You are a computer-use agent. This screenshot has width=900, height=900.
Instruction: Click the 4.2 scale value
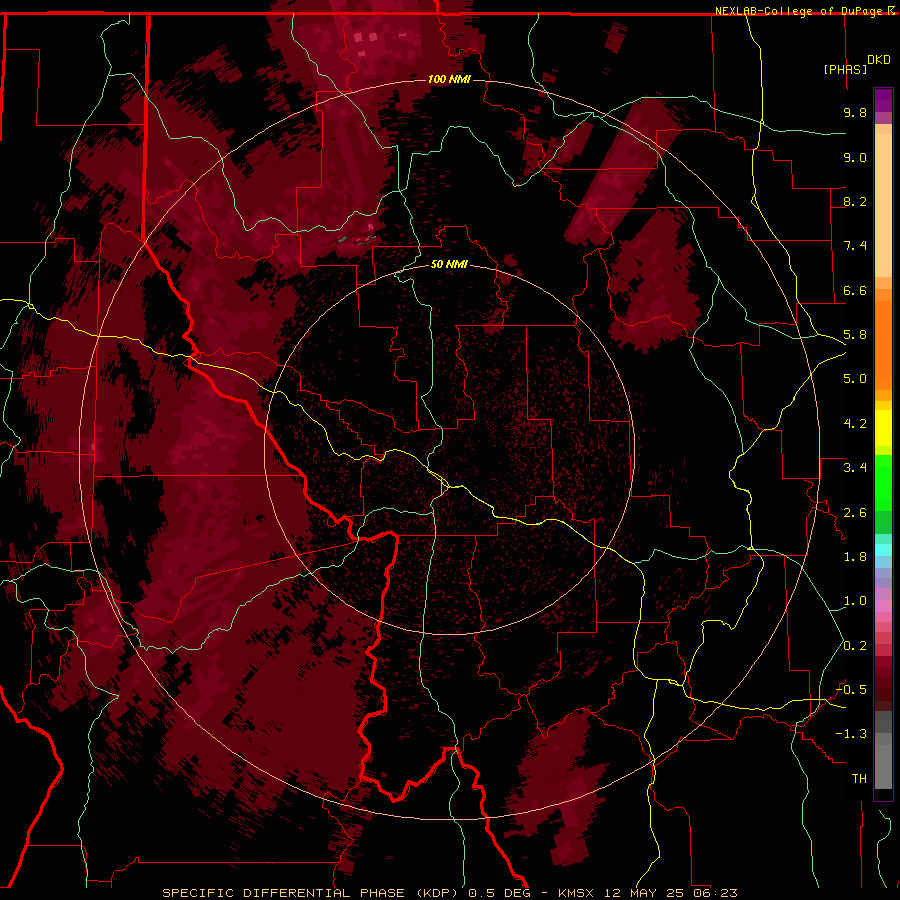click(x=855, y=424)
